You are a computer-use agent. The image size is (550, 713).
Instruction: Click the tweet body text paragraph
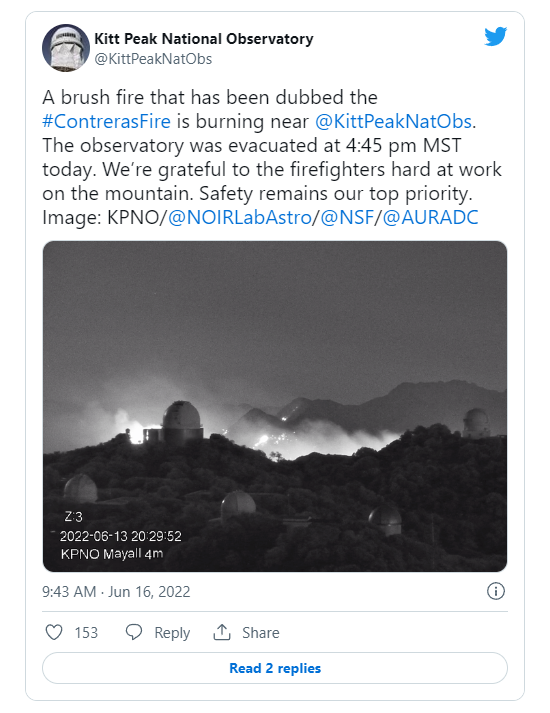pyautogui.click(x=272, y=157)
